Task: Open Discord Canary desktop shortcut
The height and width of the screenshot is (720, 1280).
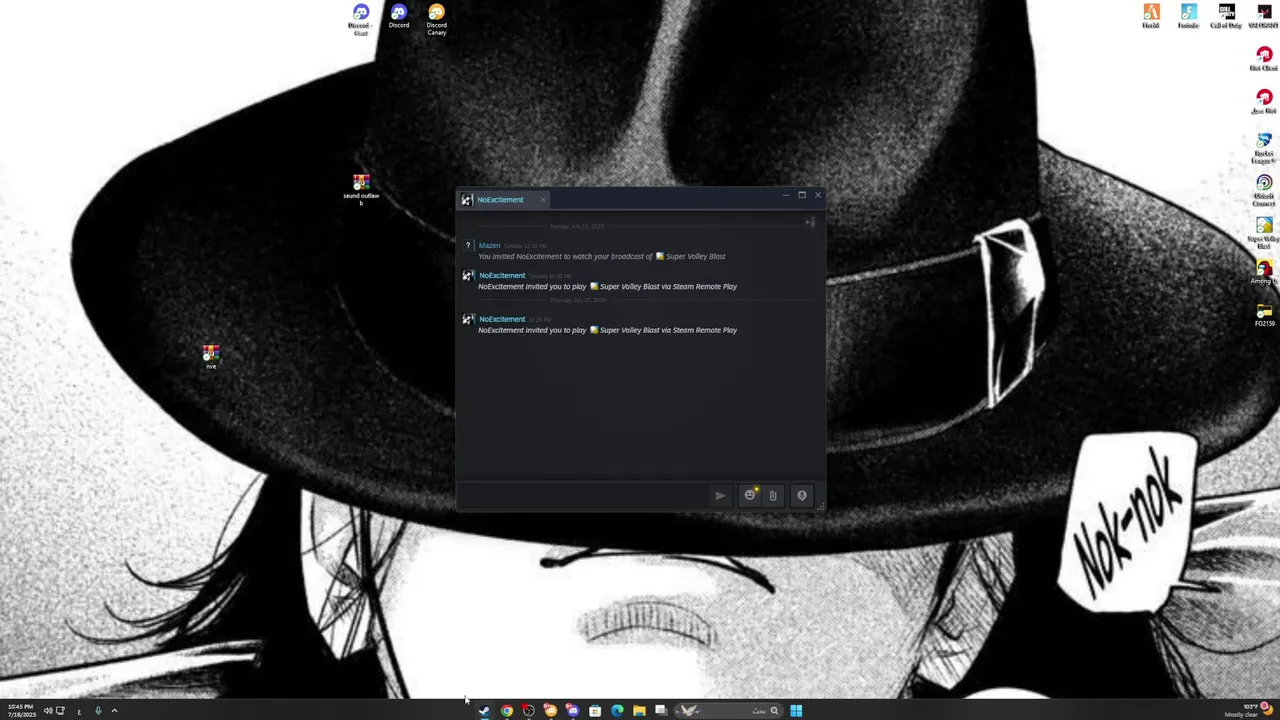Action: click(x=437, y=19)
